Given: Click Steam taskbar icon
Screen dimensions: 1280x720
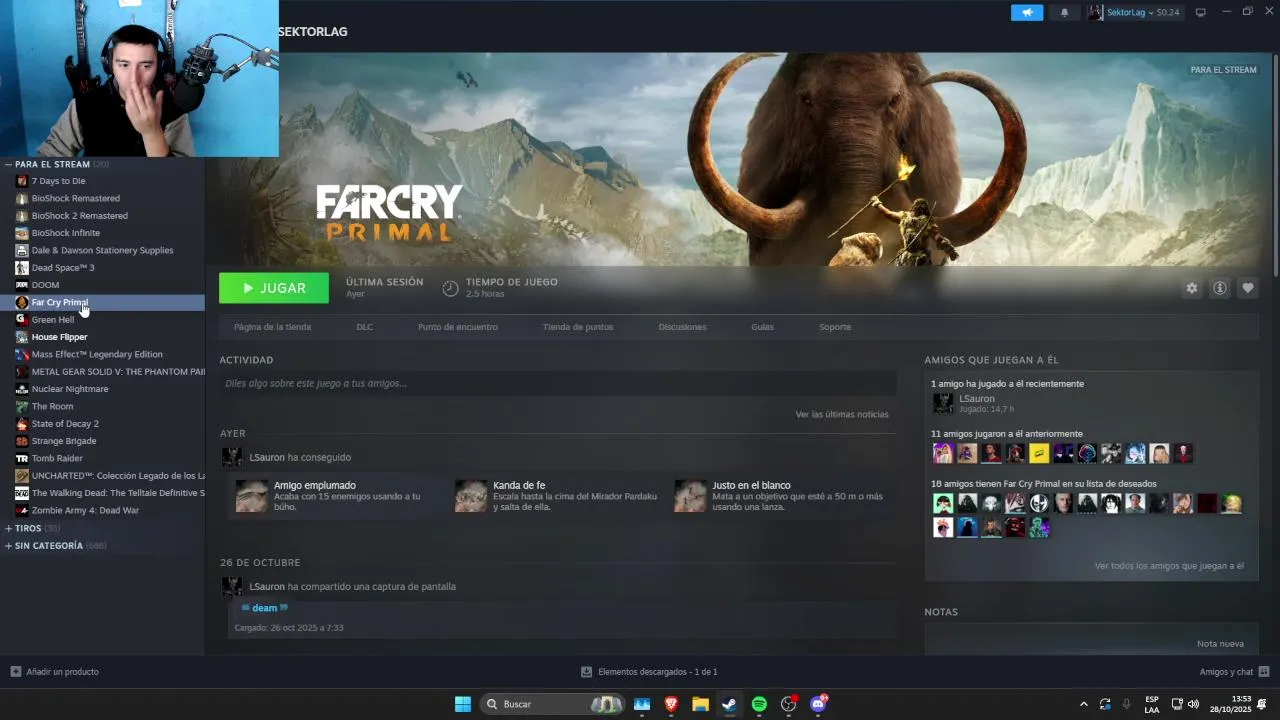Looking at the screenshot, I should pyautogui.click(x=730, y=704).
